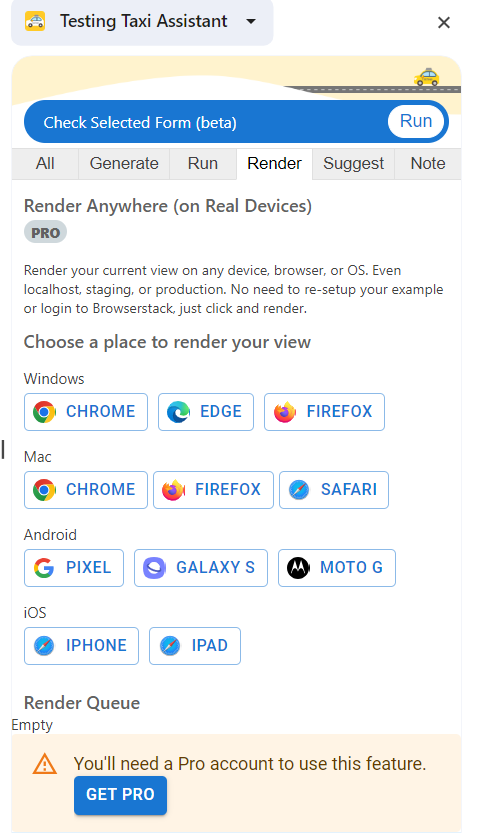The image size is (482, 833).
Task: Render on iPhone Safari
Action: [x=81, y=646]
